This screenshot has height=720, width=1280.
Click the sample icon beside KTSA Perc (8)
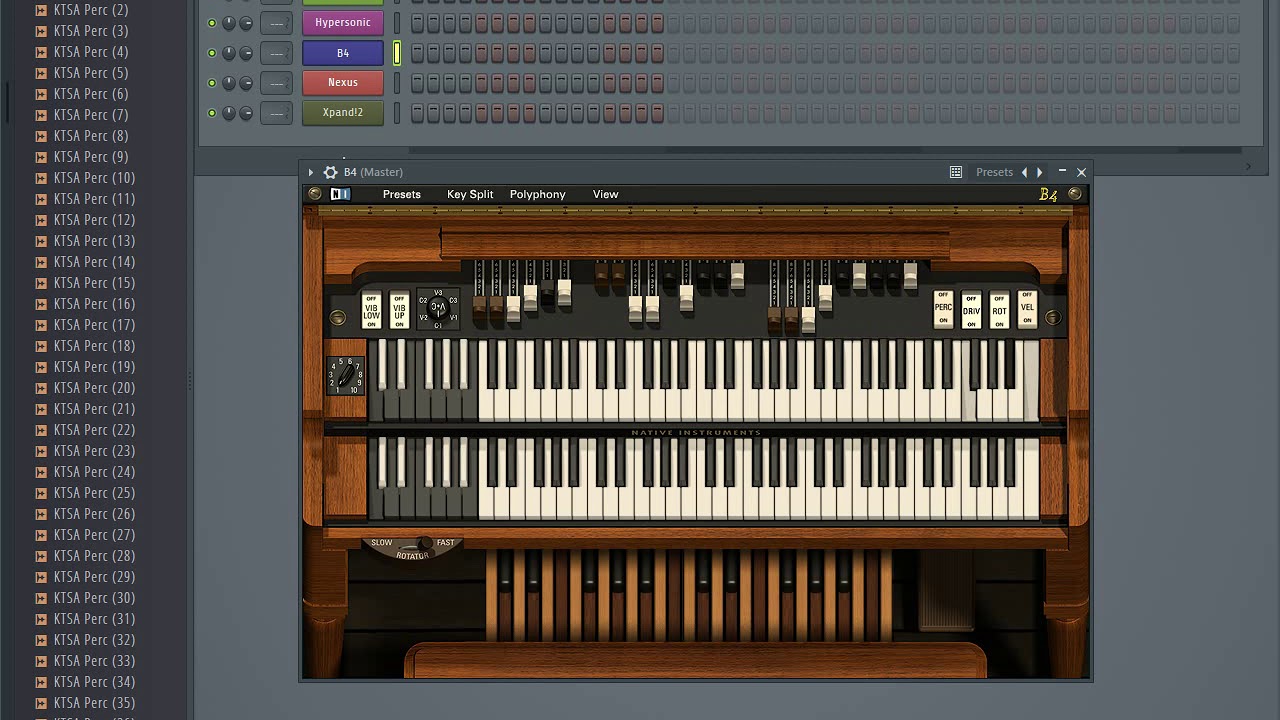point(41,136)
